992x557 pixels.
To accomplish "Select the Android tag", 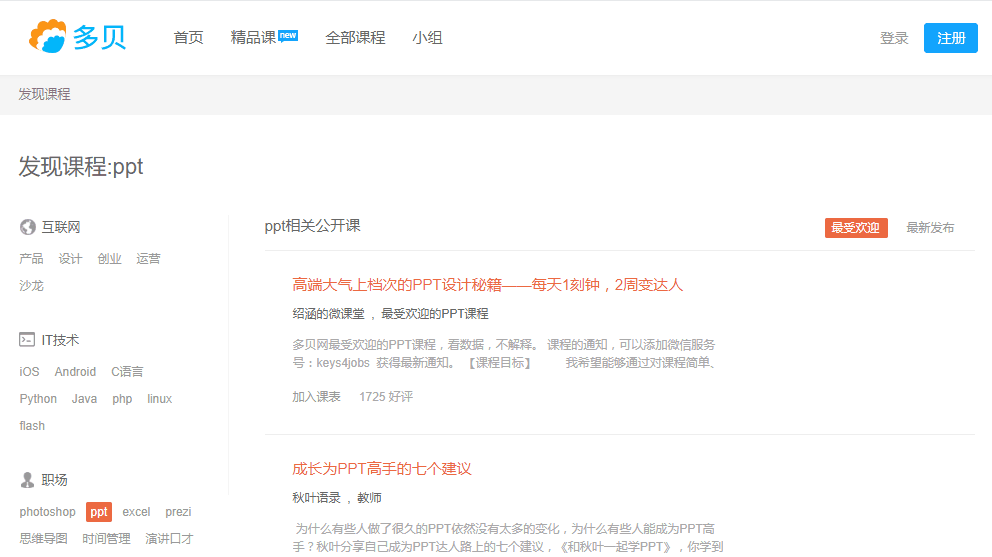I will [75, 372].
